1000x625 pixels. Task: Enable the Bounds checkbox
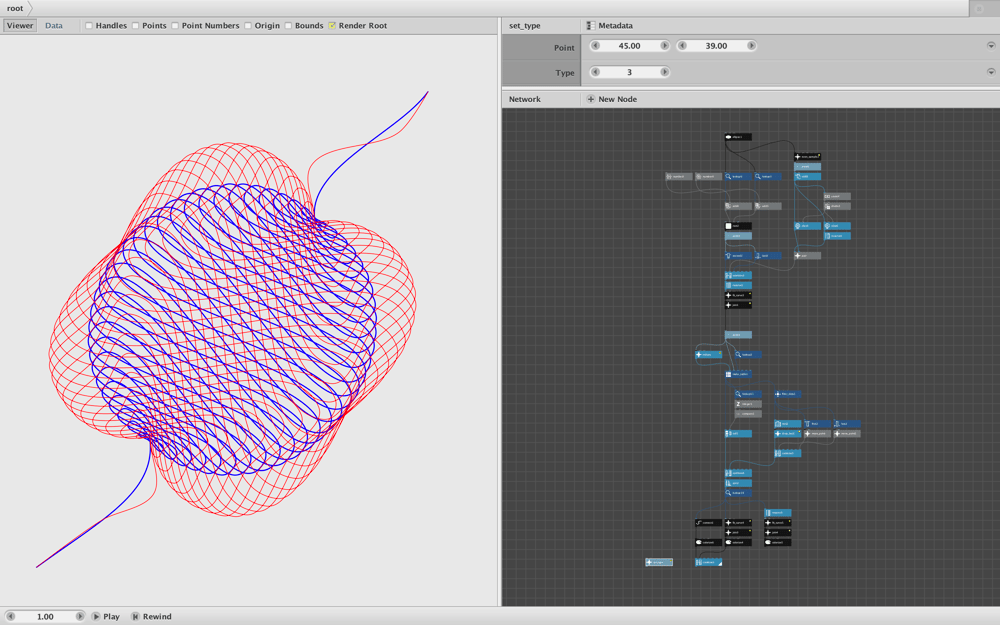288,26
